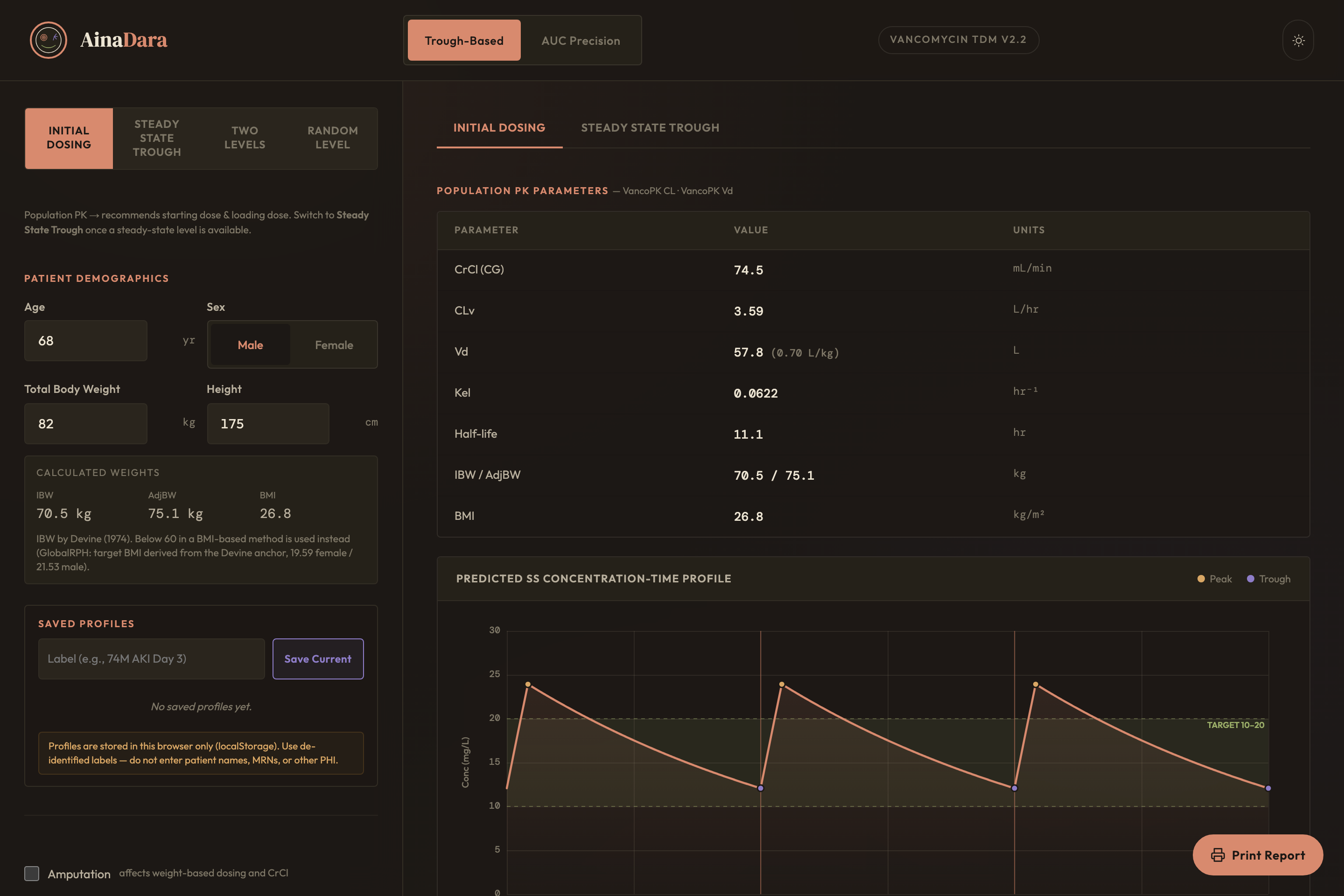Click the Half-life value 11.1
Screen dimensions: 1344x896
[x=748, y=434]
